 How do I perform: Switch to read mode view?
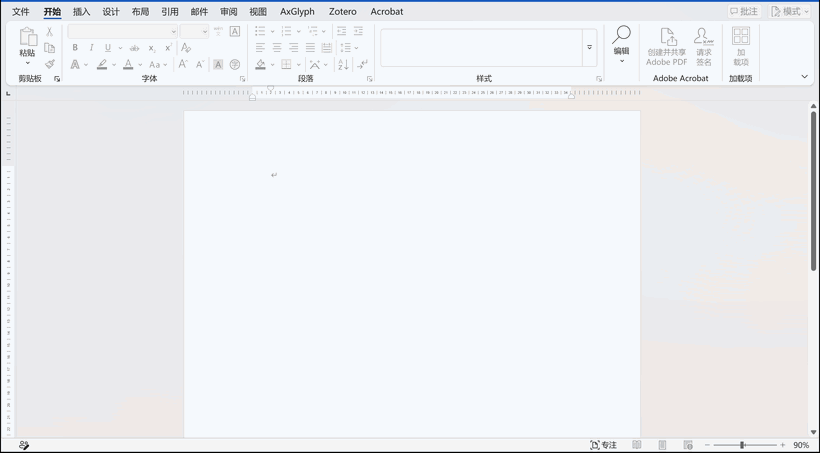tap(636, 445)
